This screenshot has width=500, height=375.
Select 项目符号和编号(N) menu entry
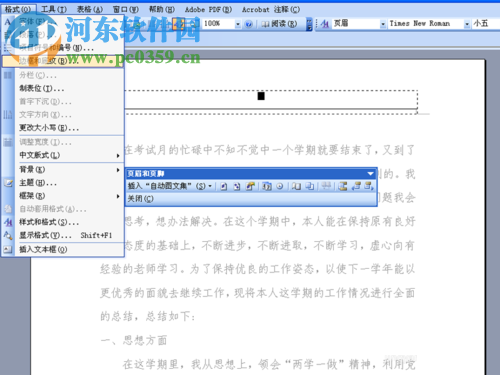[63, 48]
